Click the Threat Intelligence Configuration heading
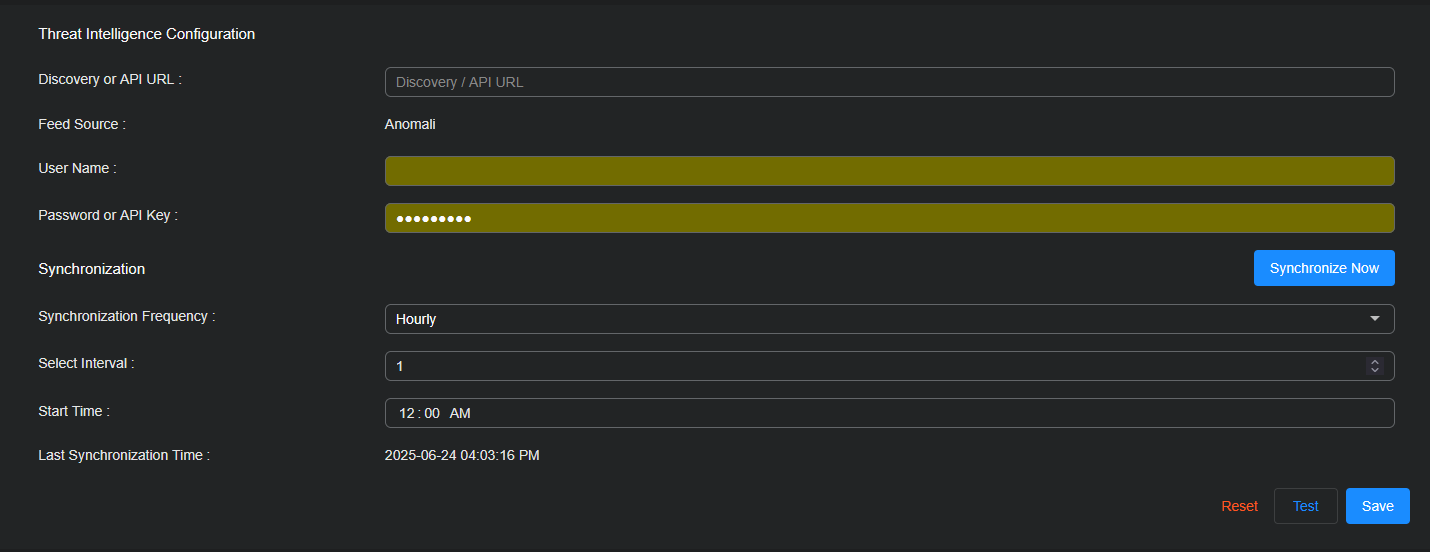Screen dimensions: 1430x552 tap(146, 34)
